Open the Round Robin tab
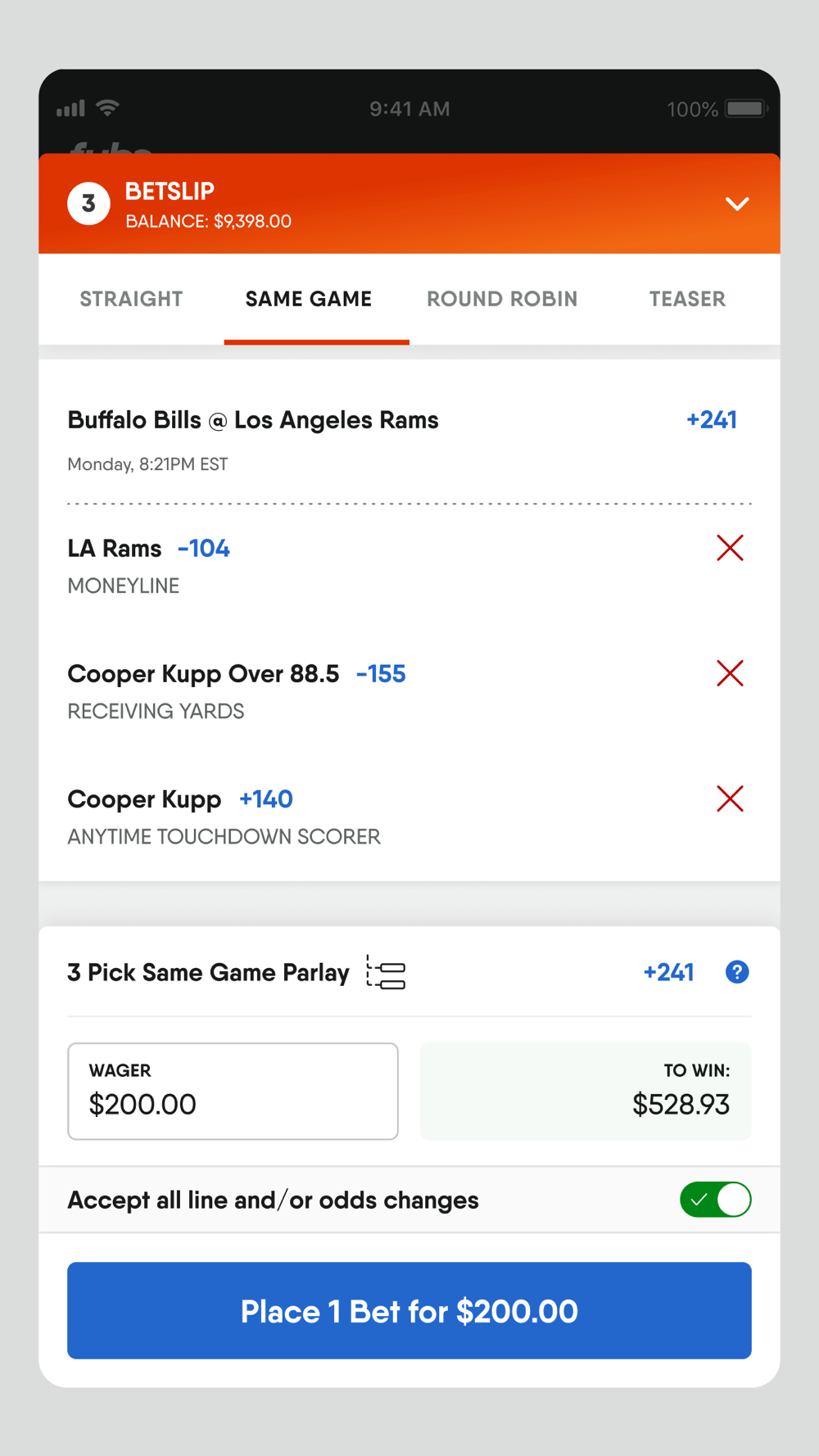 click(x=502, y=299)
